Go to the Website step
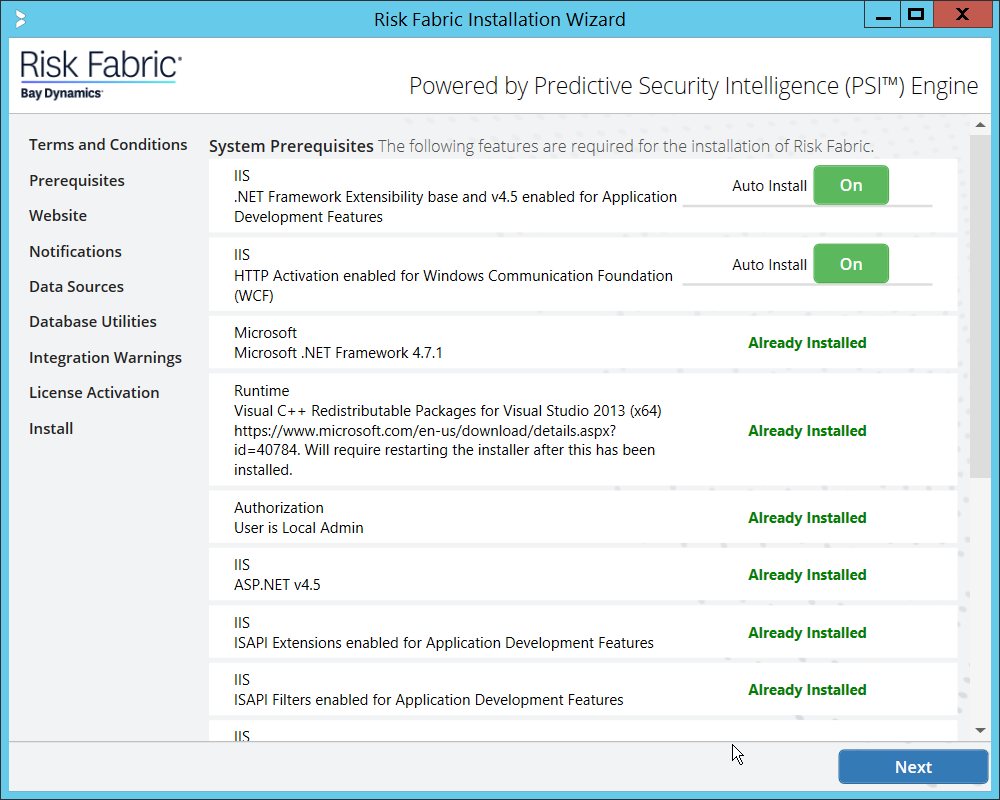Image resolution: width=1000 pixels, height=800 pixels. (58, 216)
